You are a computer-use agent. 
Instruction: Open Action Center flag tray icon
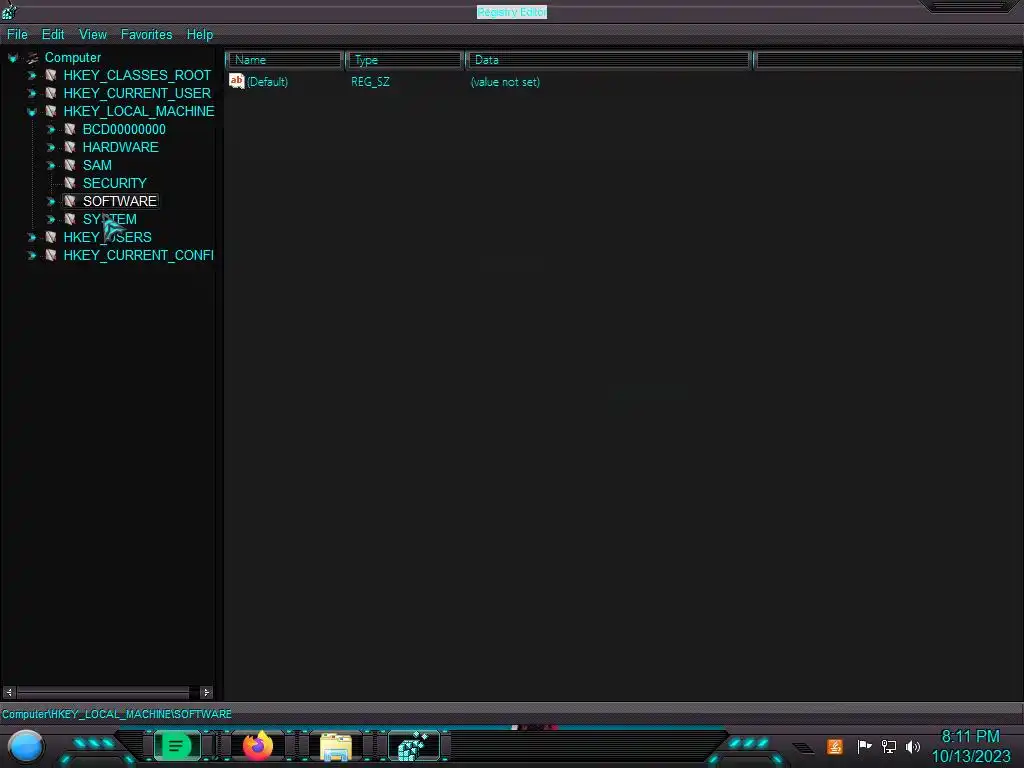(864, 746)
